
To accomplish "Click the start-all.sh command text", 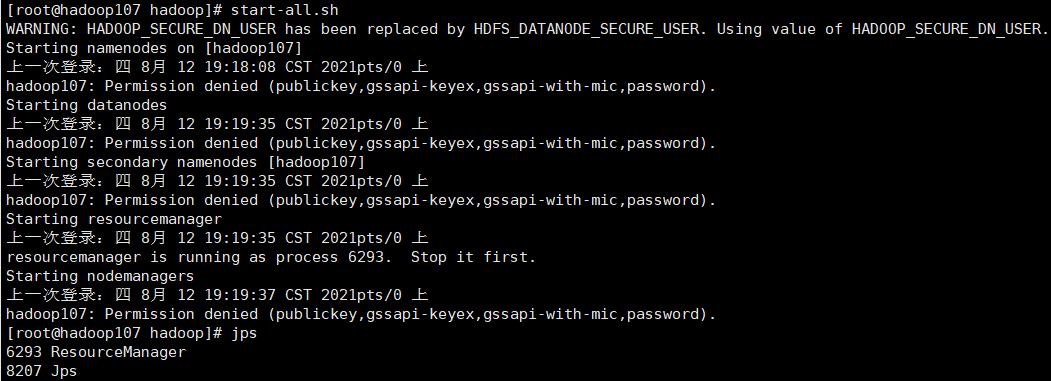I will (x=284, y=10).
